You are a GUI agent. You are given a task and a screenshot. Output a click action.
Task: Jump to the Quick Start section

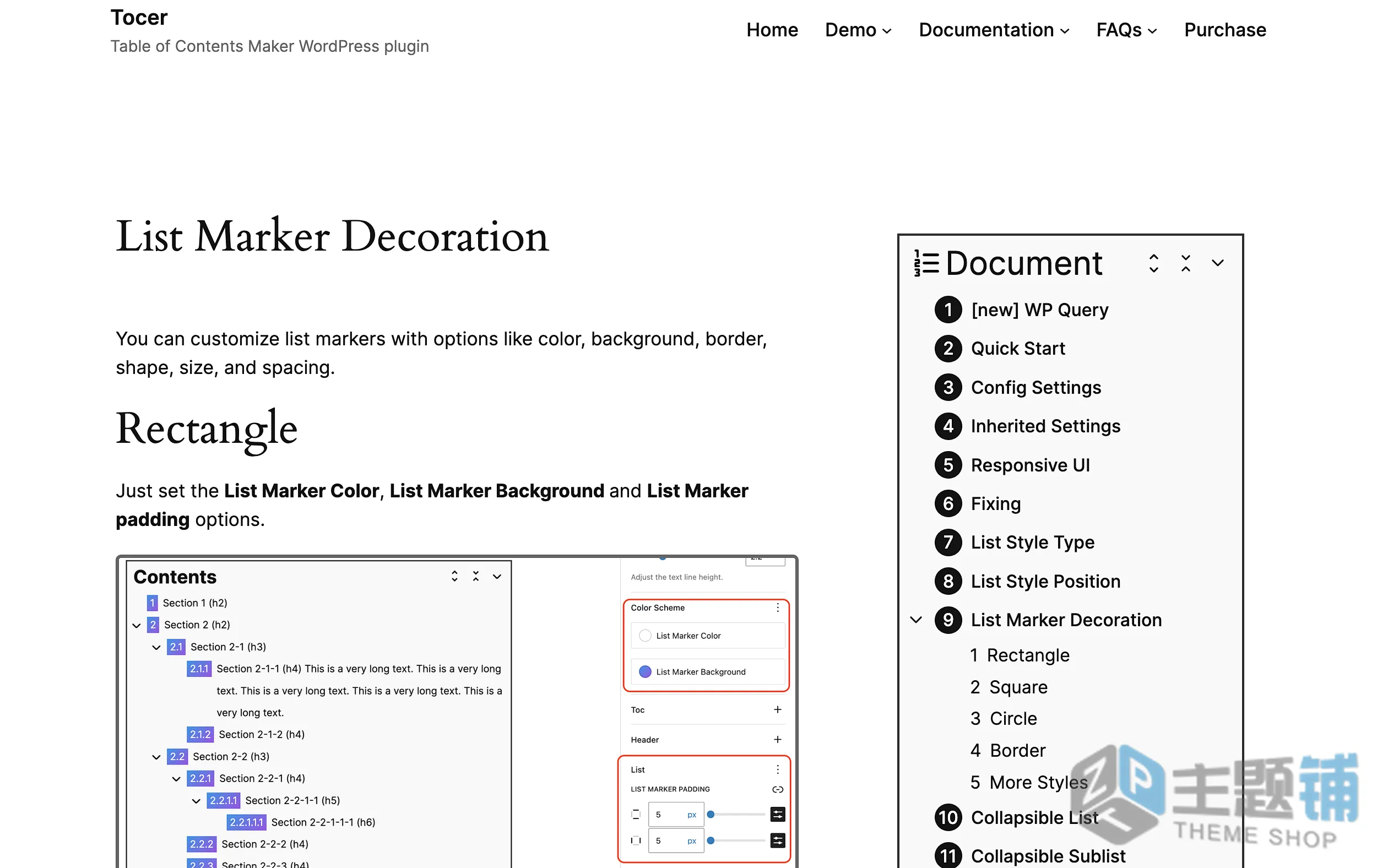(1017, 348)
